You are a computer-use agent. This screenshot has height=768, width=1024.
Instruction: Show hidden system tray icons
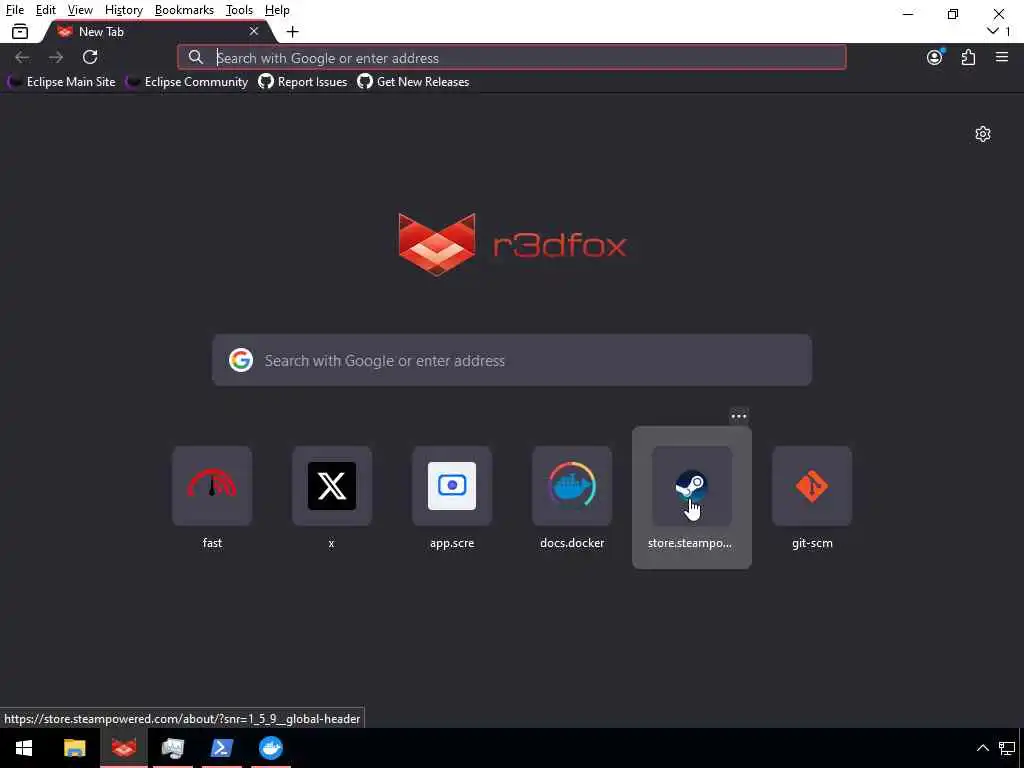tap(983, 748)
